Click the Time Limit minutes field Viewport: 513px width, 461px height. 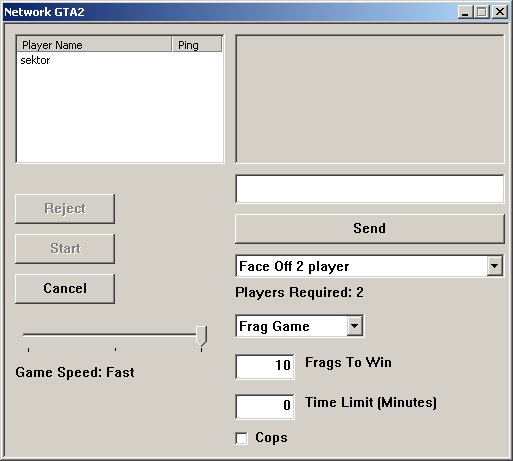265,407
